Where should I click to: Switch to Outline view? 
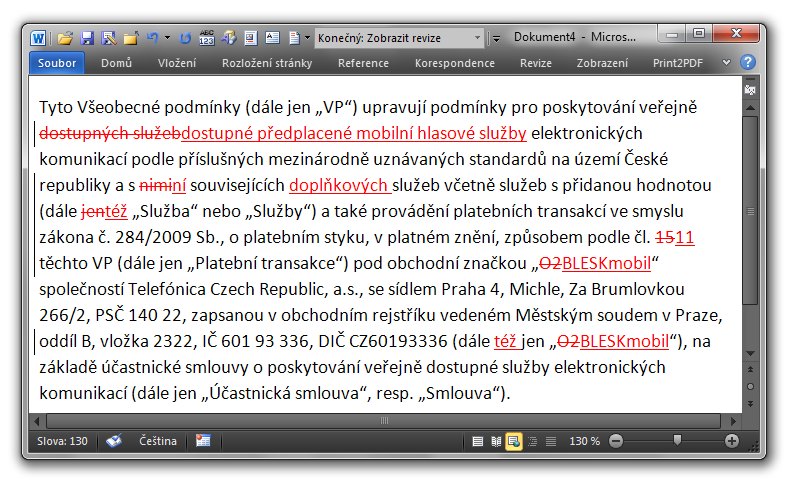[x=532, y=441]
